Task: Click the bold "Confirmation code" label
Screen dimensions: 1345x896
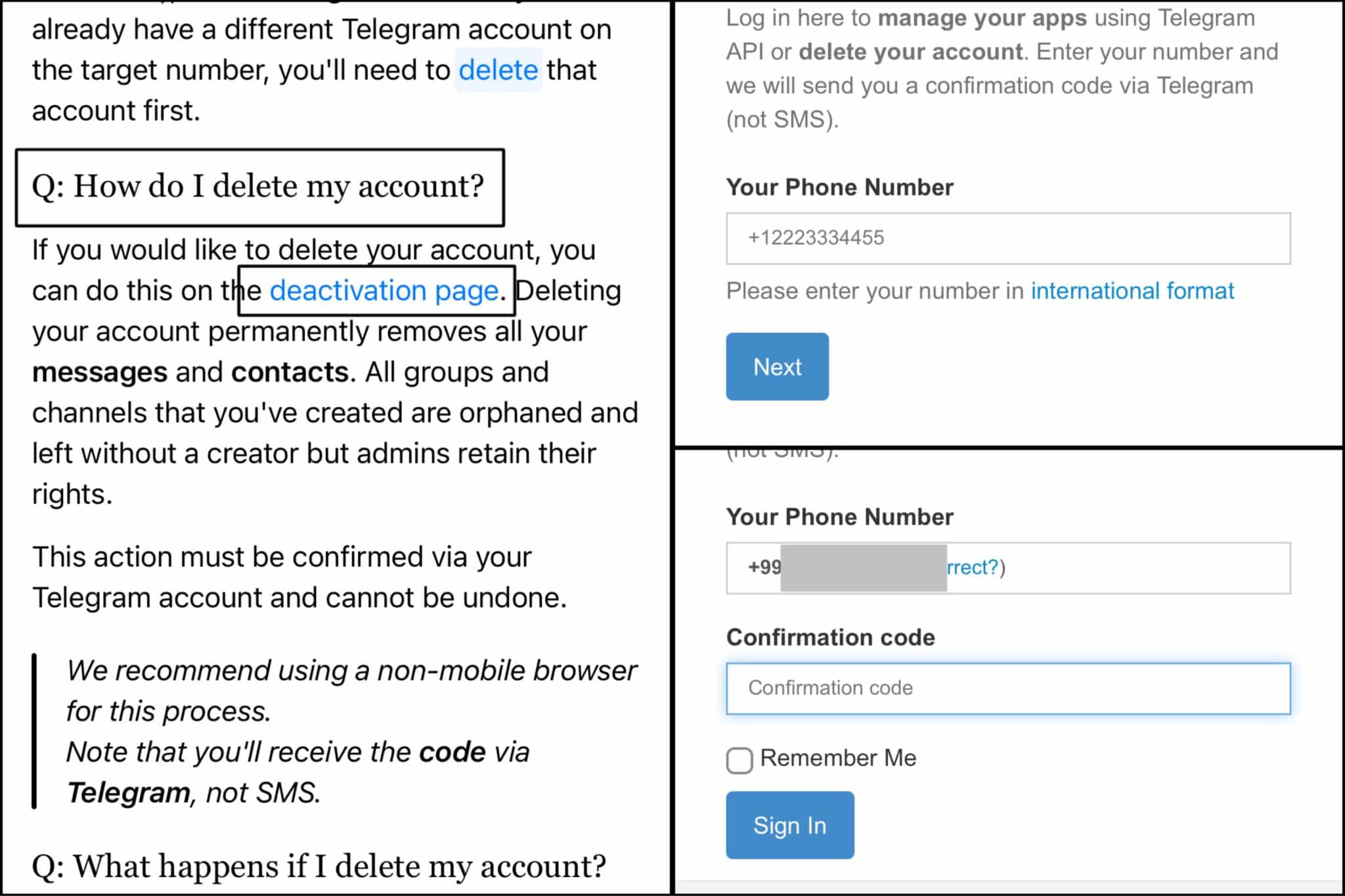Action: pyautogui.click(x=830, y=637)
